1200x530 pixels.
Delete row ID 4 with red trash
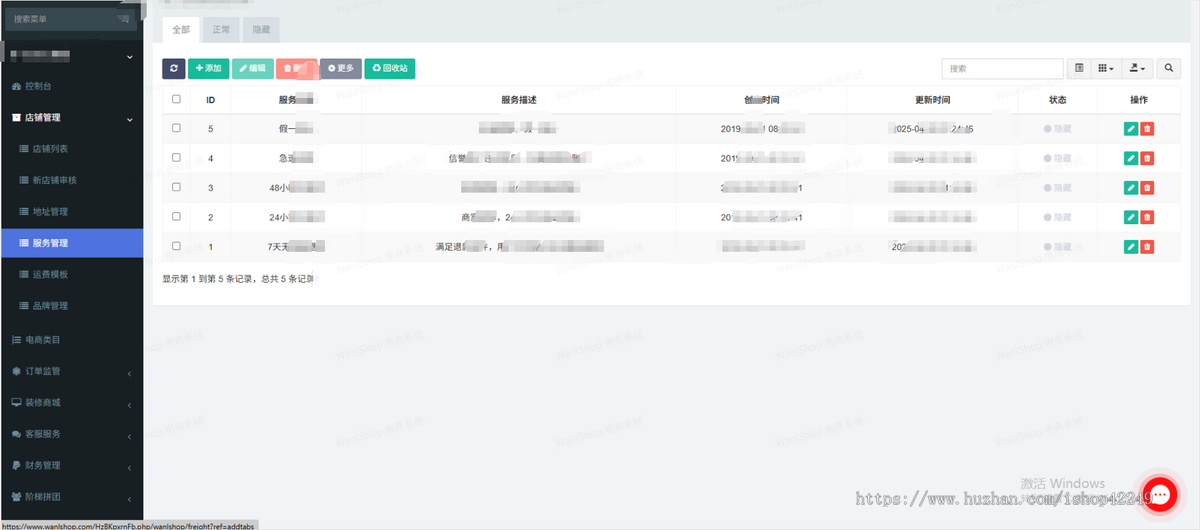pos(1147,158)
